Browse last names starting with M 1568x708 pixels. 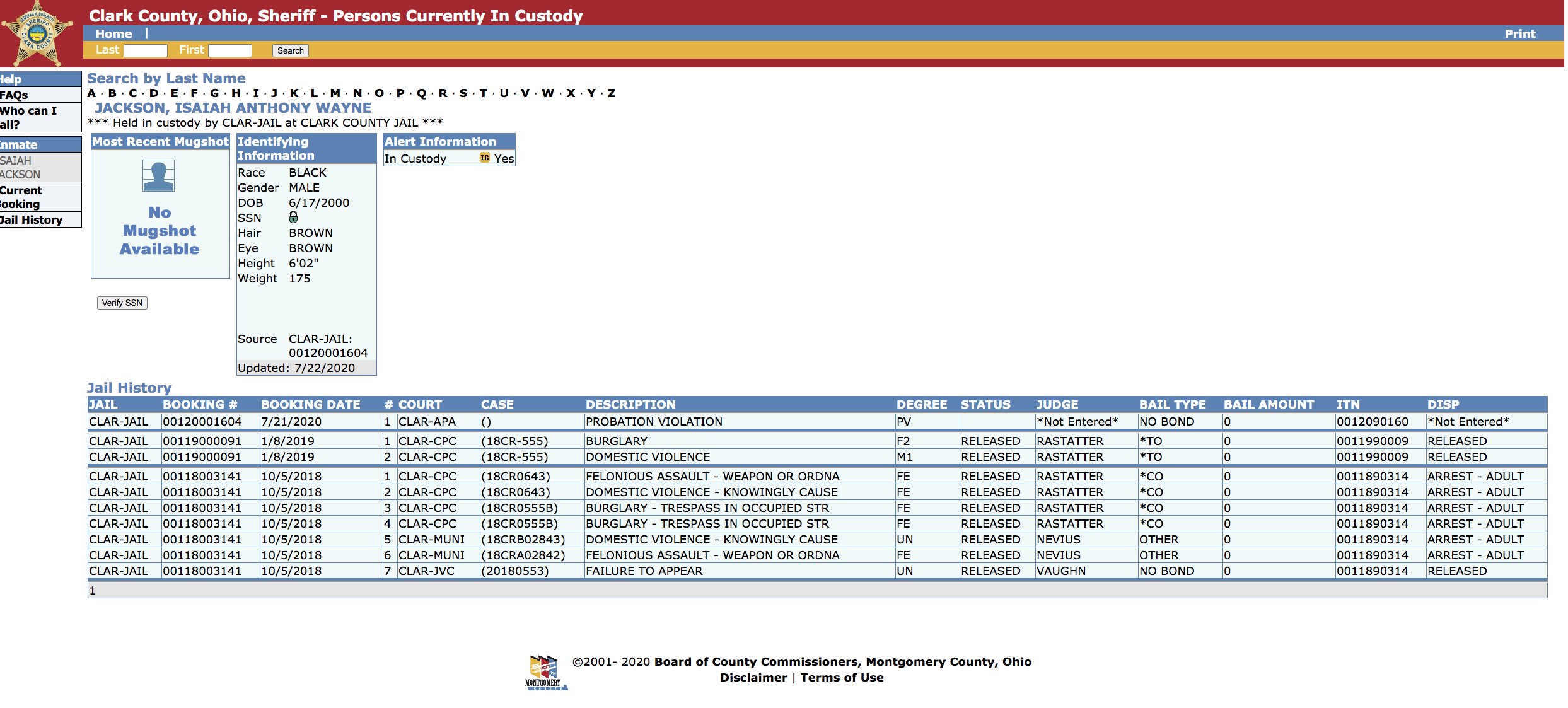335,93
